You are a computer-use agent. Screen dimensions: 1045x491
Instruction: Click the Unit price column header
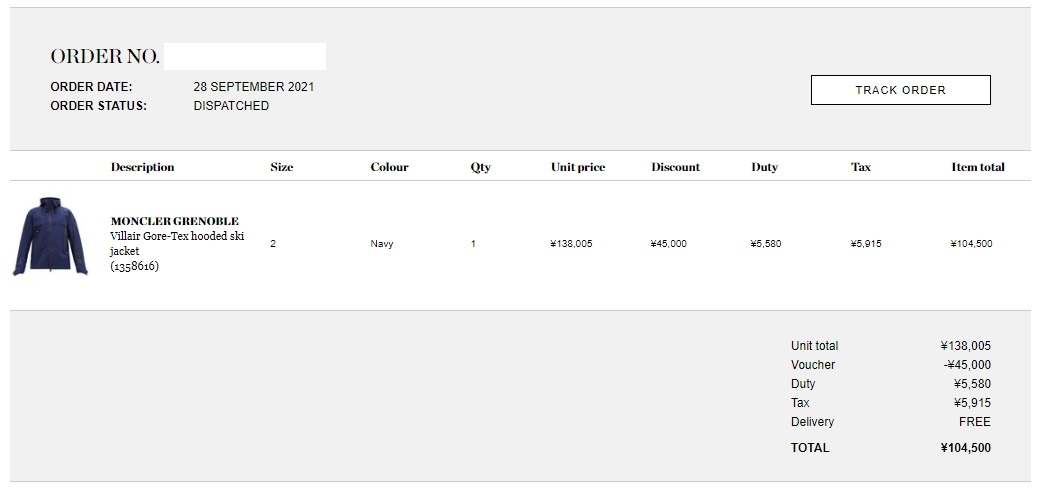click(578, 167)
